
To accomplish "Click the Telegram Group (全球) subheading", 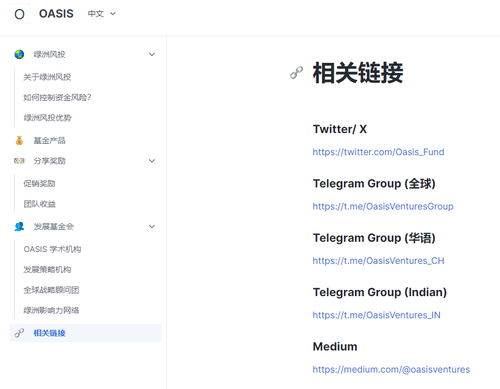I will (x=374, y=183).
